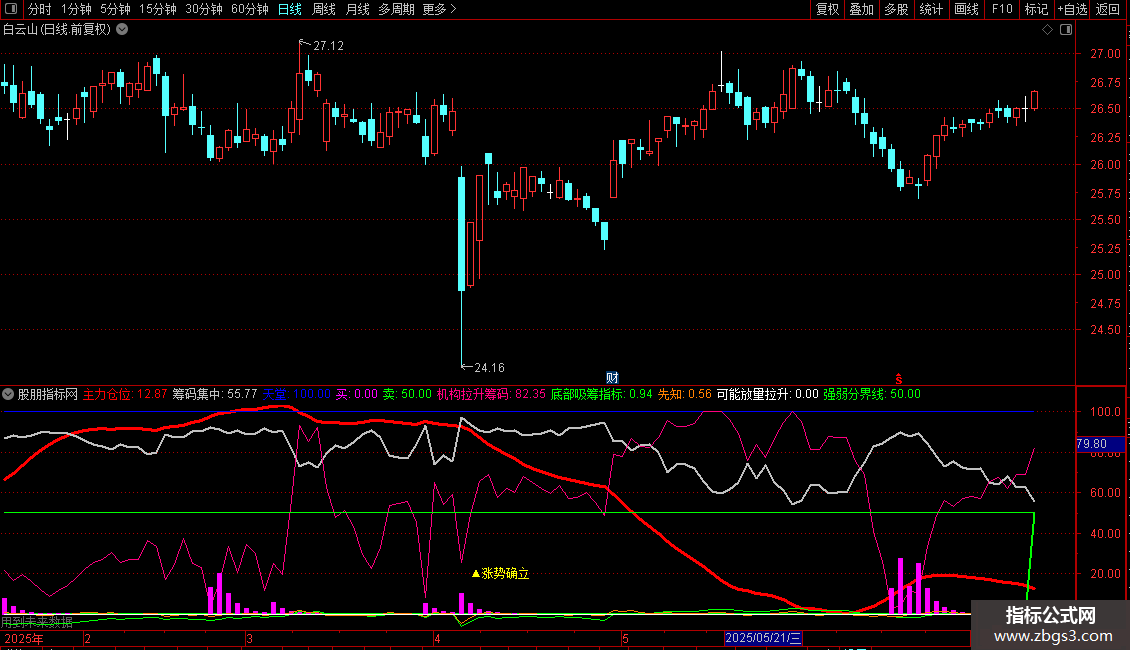This screenshot has width=1130, height=650.
Task: Click the 底部吸筹指标 0.94 value
Action: [602, 394]
